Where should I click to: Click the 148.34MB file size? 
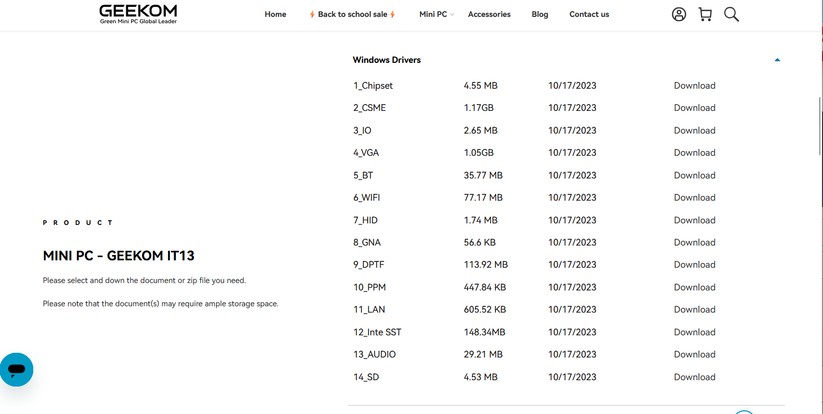(484, 332)
